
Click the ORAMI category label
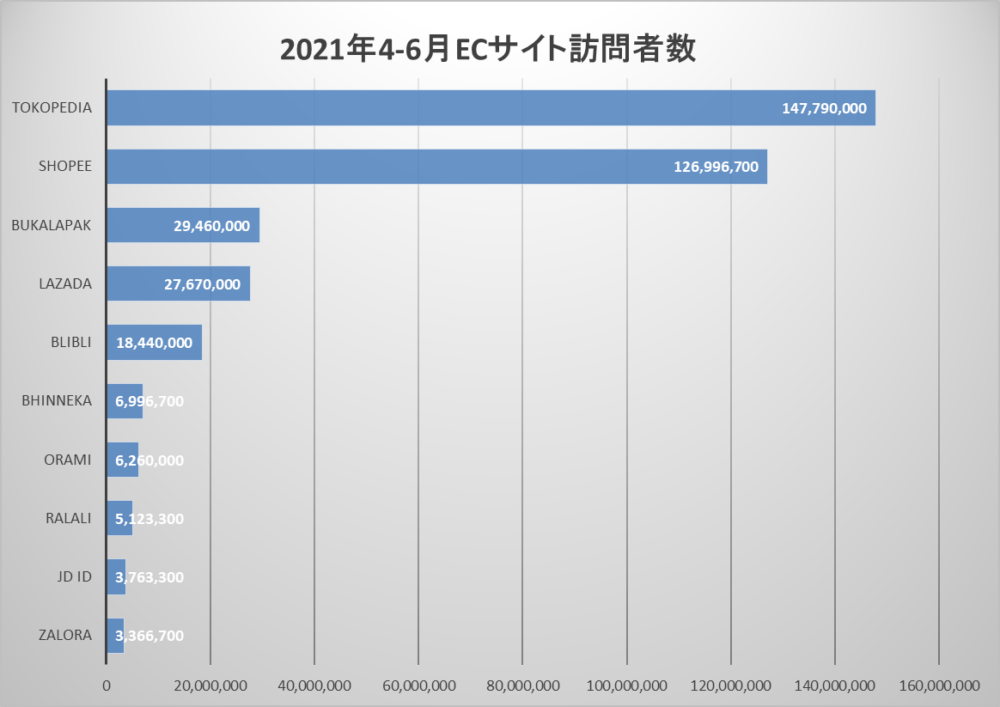pos(68,460)
